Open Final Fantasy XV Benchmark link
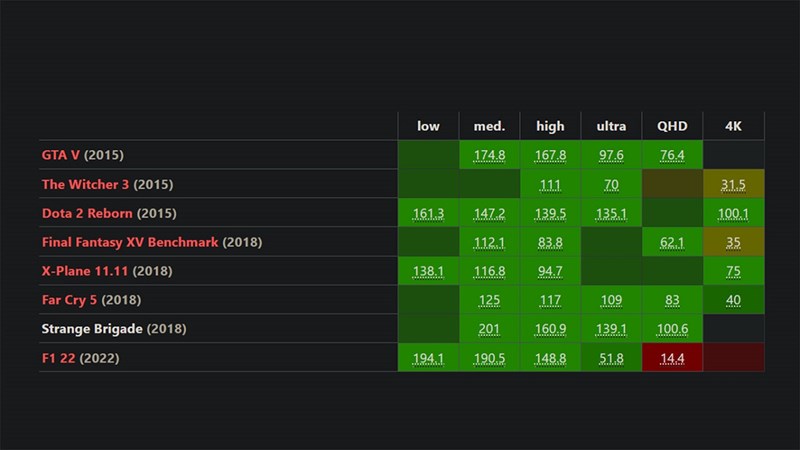 pos(130,242)
